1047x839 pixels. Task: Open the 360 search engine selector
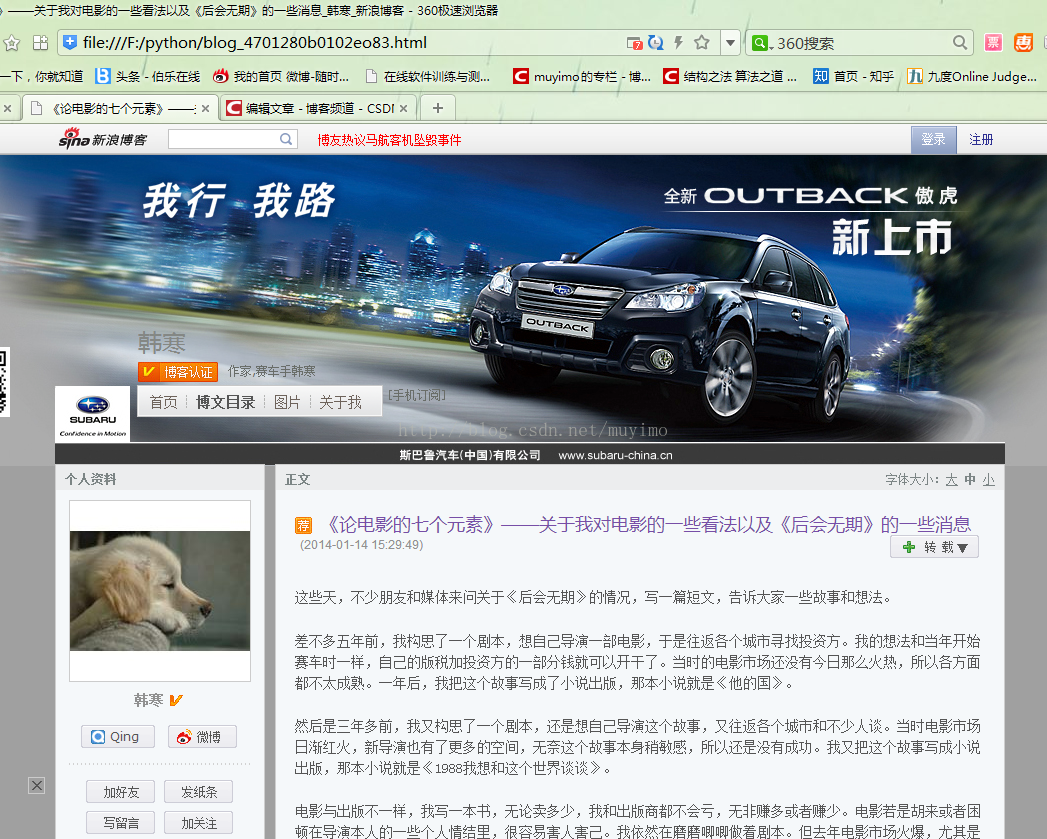pos(761,43)
